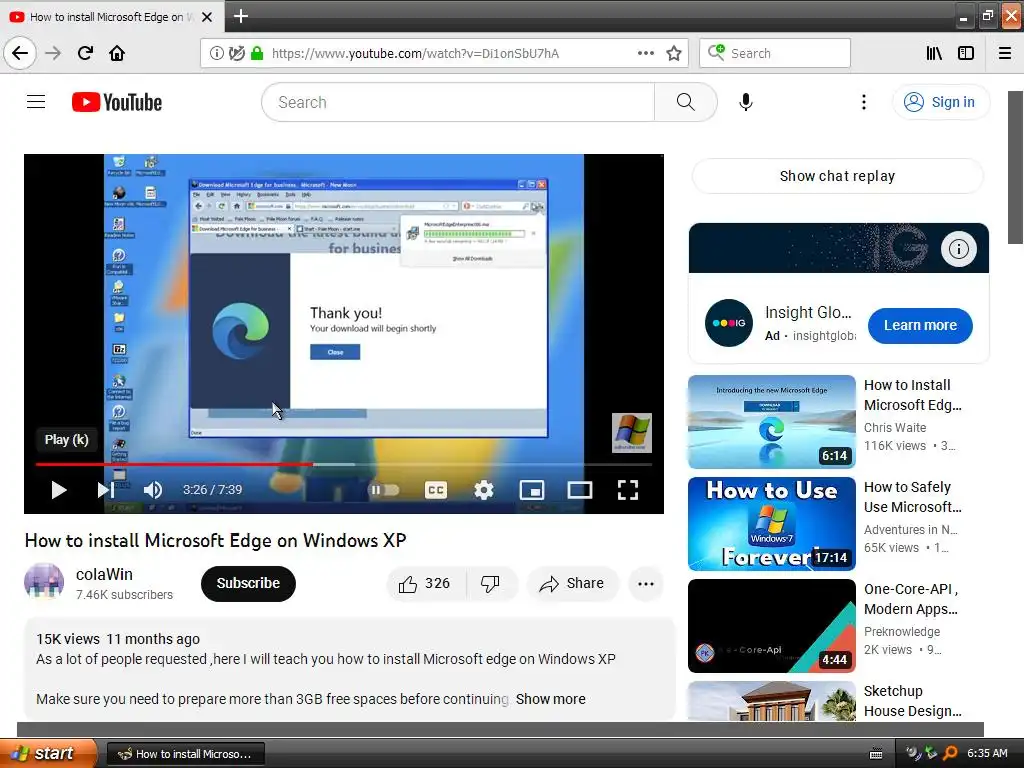Open the colaWin channel name link

[x=104, y=574]
